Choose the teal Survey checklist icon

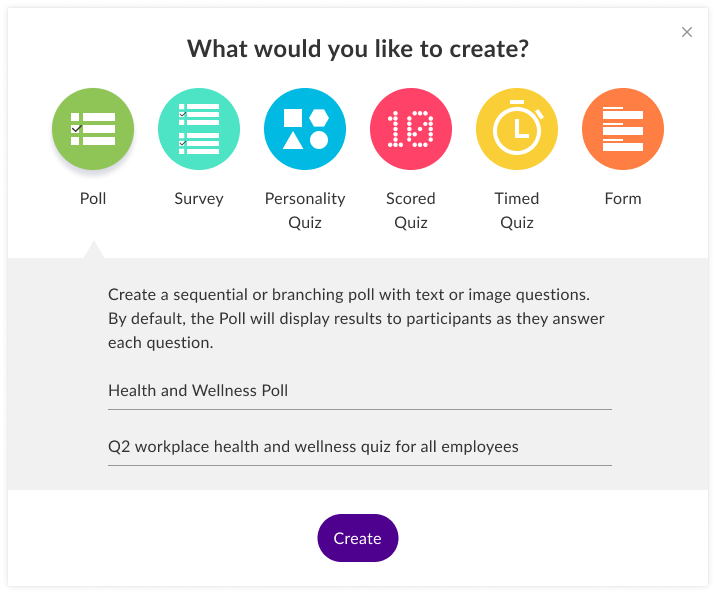pyautogui.click(x=199, y=130)
